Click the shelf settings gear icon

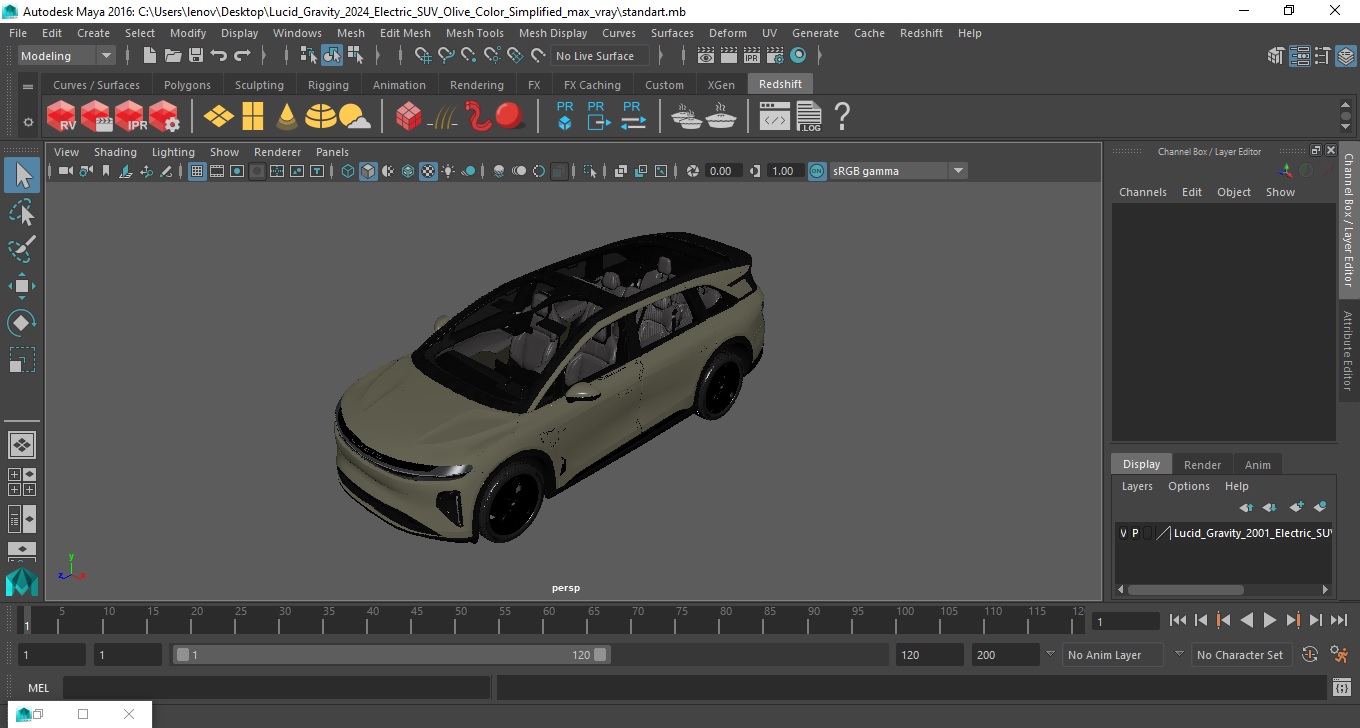point(28,122)
